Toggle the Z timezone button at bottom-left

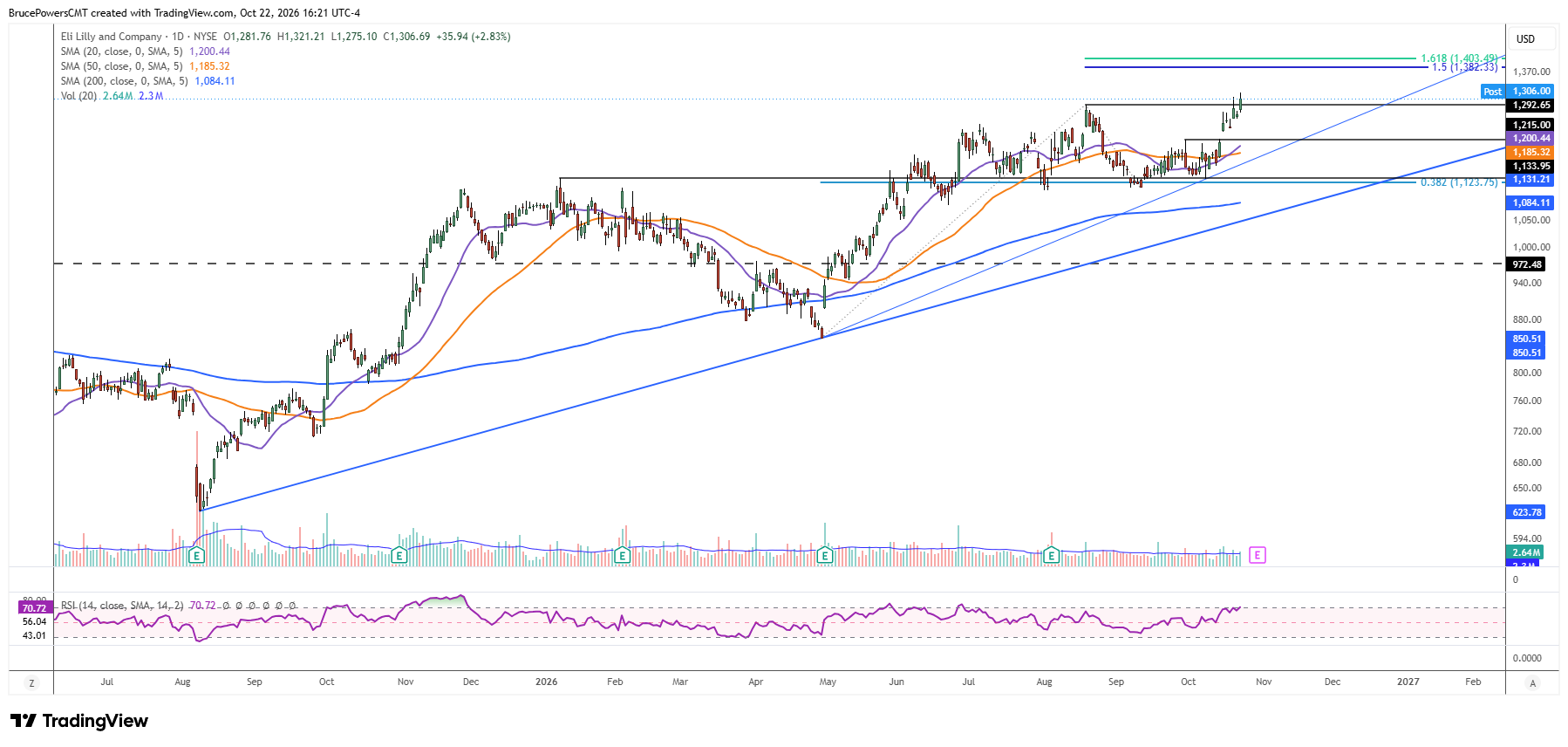pyautogui.click(x=32, y=683)
